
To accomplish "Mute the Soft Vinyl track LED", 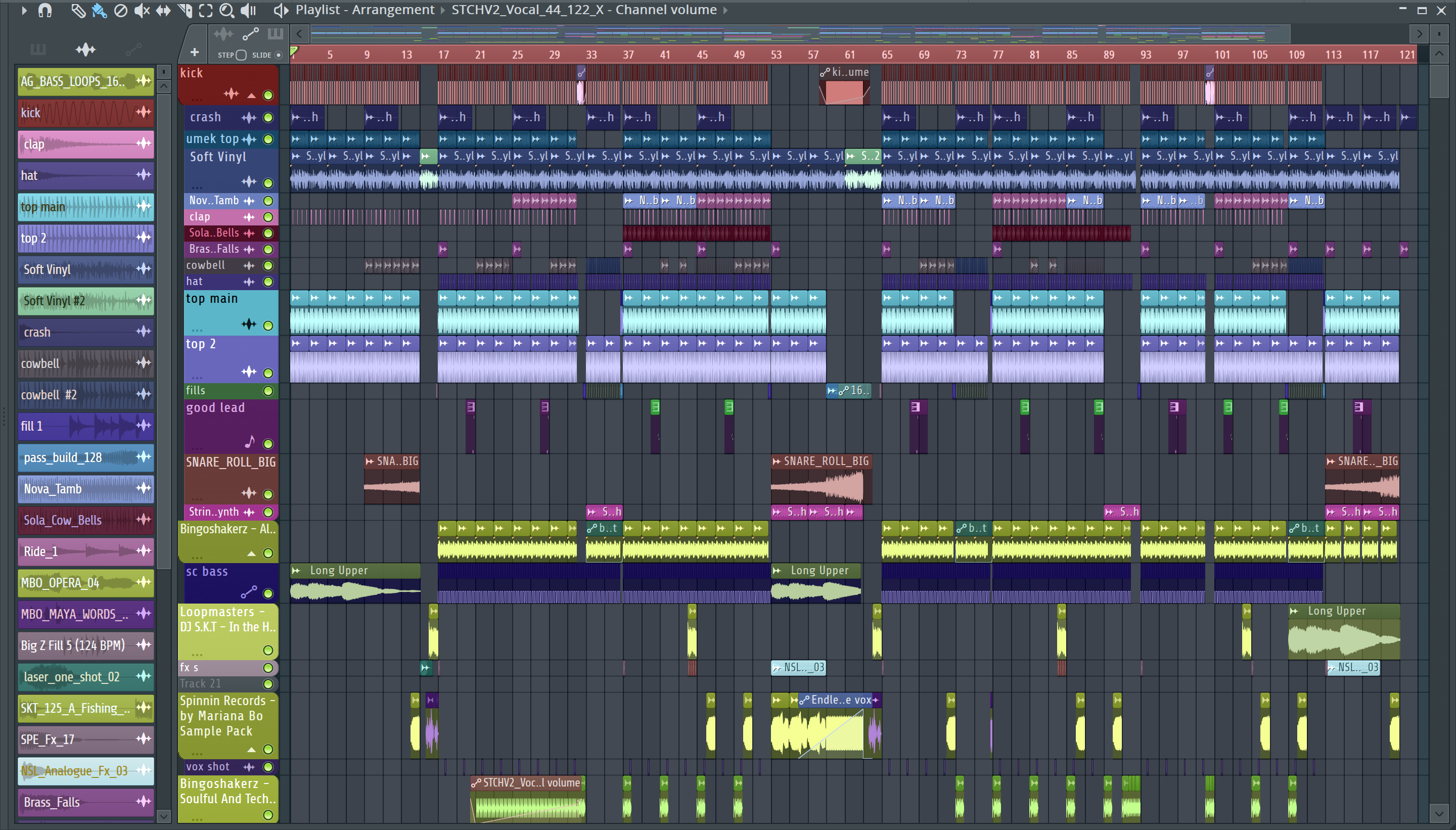I will [x=268, y=183].
